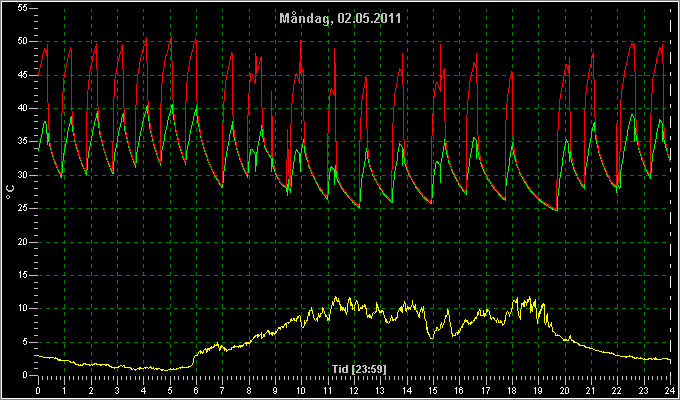
Task: Click hour 24 on the time axis
Action: click(670, 390)
